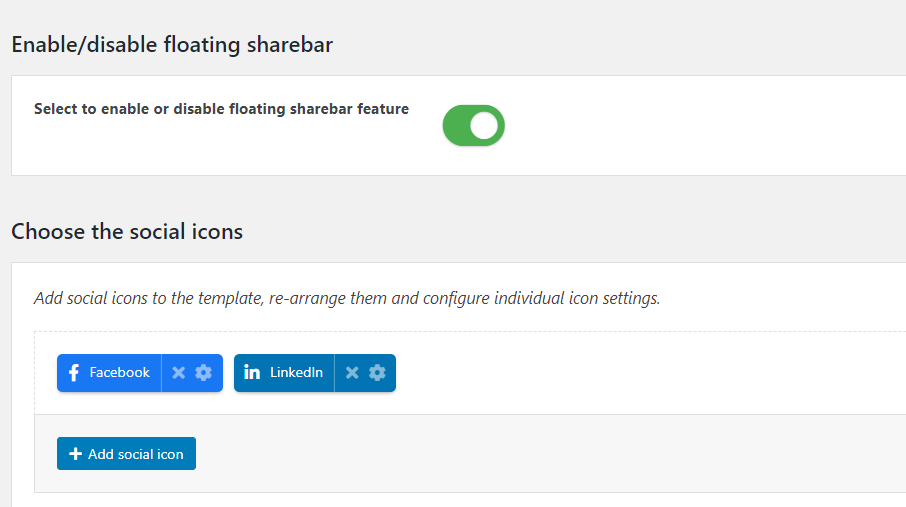Viewport: 906px width, 507px height.
Task: Remove the LinkedIn social icon
Action: click(352, 373)
